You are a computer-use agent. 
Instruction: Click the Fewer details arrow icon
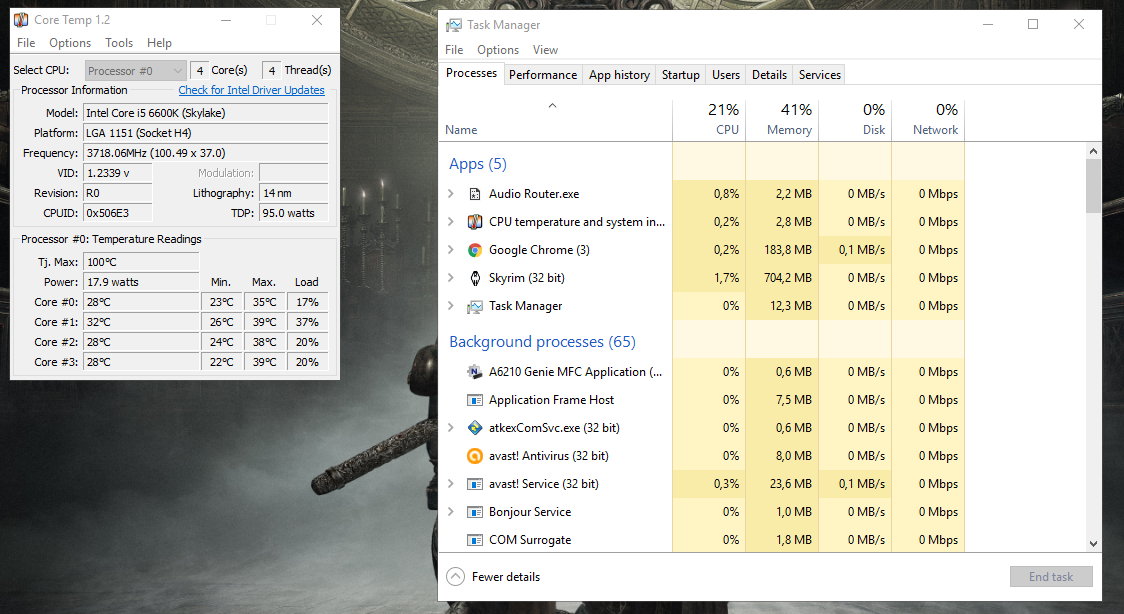455,577
